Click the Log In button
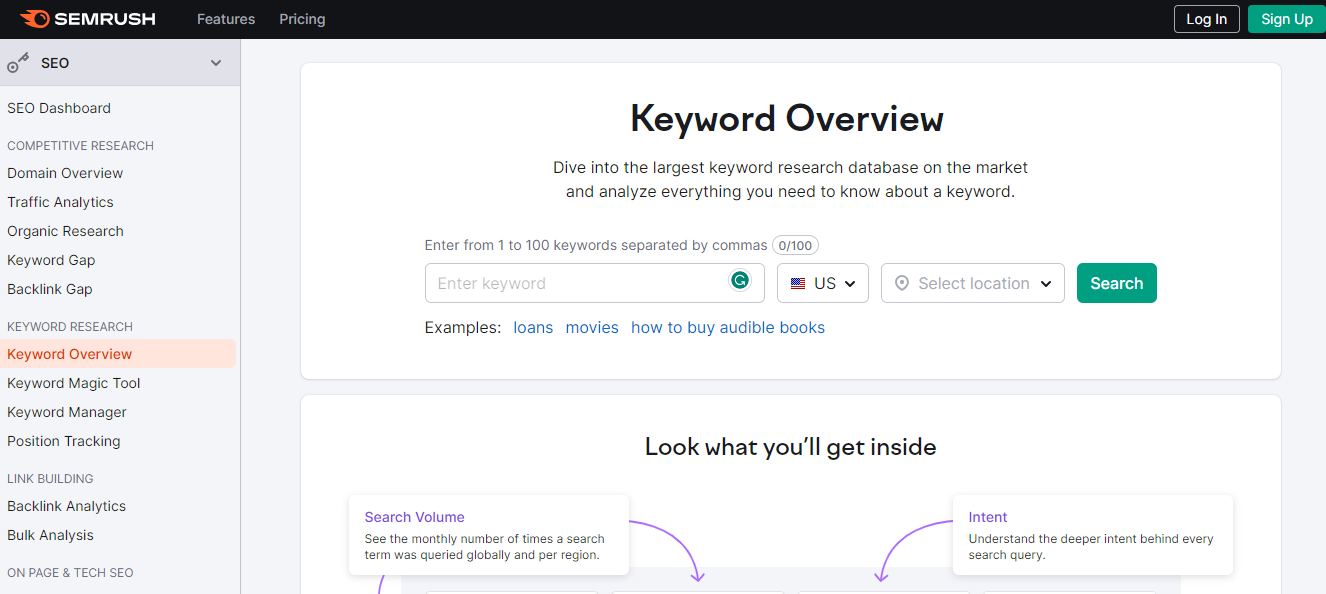 [x=1206, y=19]
